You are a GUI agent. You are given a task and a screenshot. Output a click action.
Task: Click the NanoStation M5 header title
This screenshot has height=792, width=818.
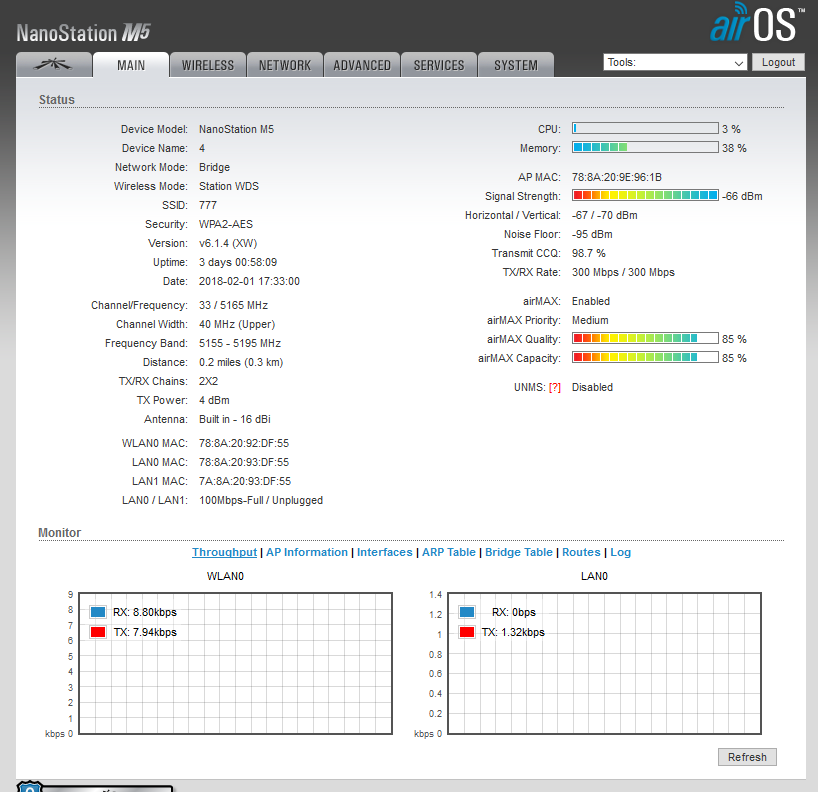point(83,33)
